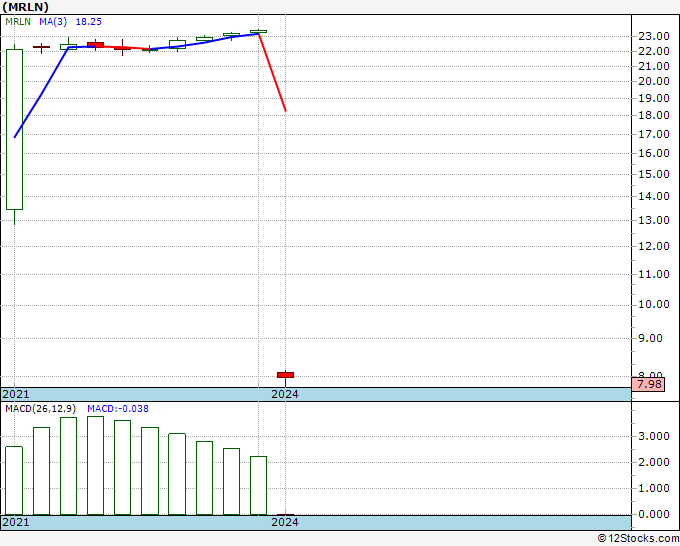This screenshot has width=680, height=546.
Task: Click the 18.00 price axis label
Action: pyautogui.click(x=654, y=115)
